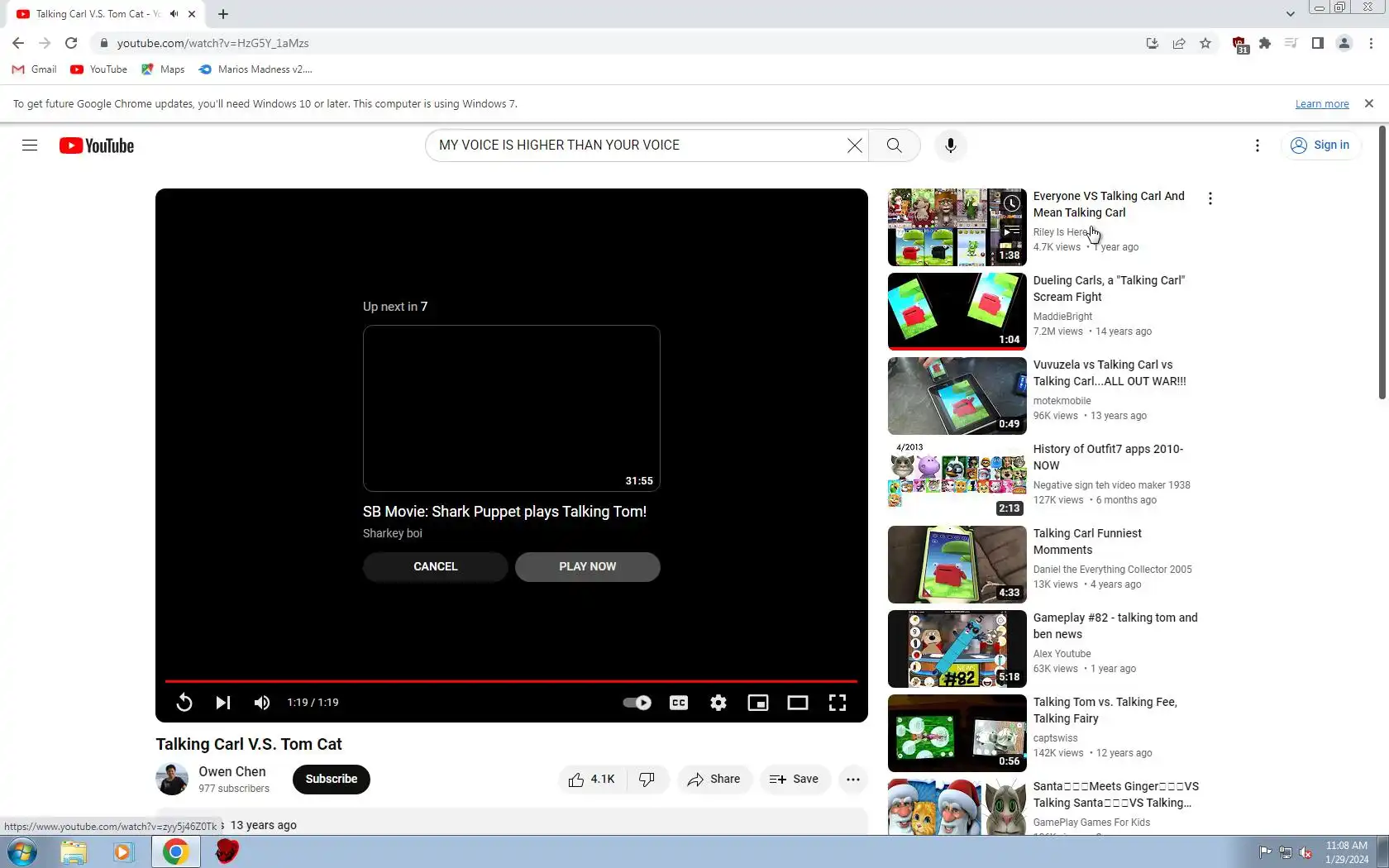
Task: Open Maps bookmark
Action: click(163, 69)
